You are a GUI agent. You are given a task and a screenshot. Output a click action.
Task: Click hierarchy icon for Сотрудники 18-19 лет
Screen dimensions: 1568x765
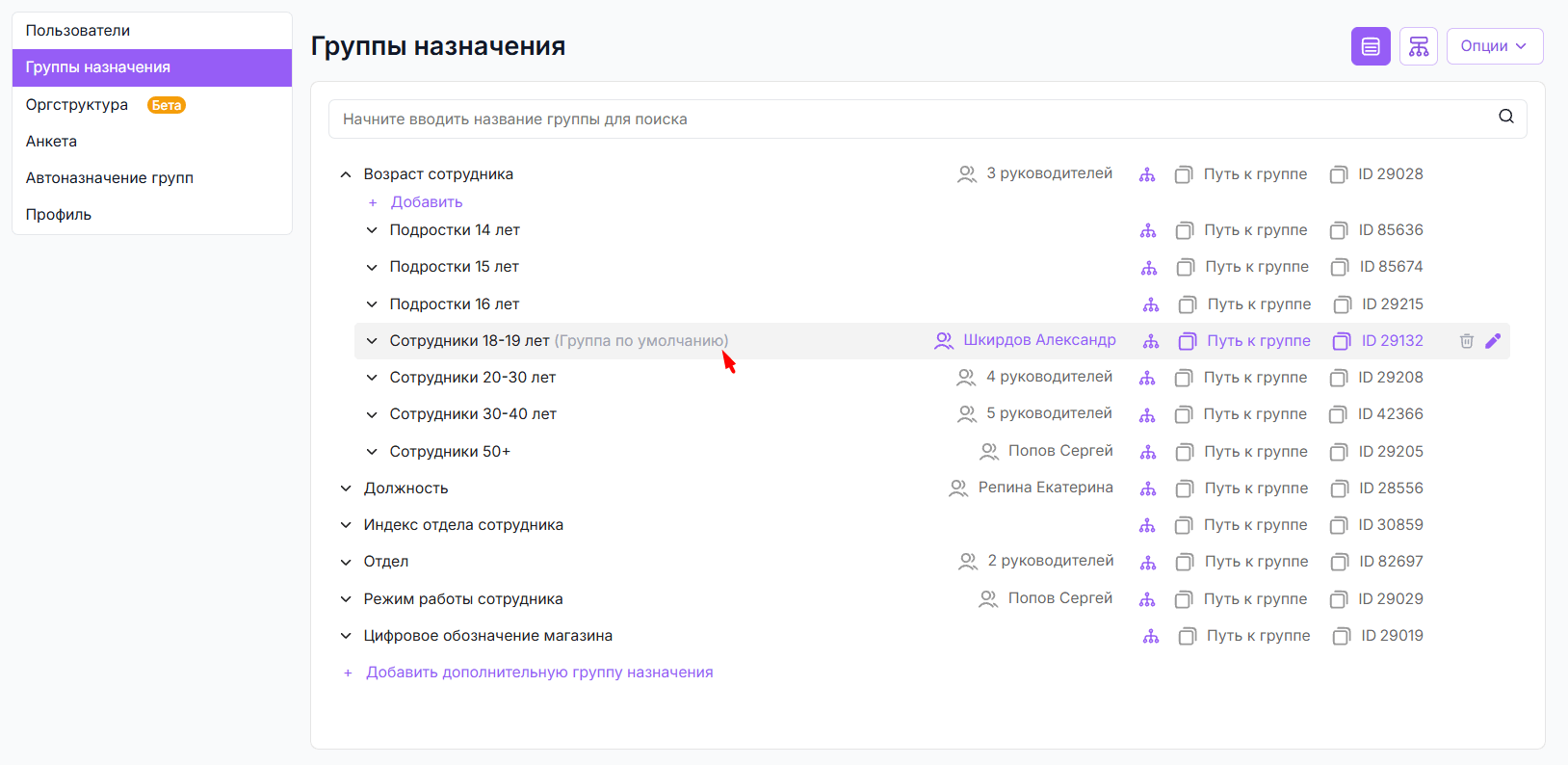click(1151, 342)
